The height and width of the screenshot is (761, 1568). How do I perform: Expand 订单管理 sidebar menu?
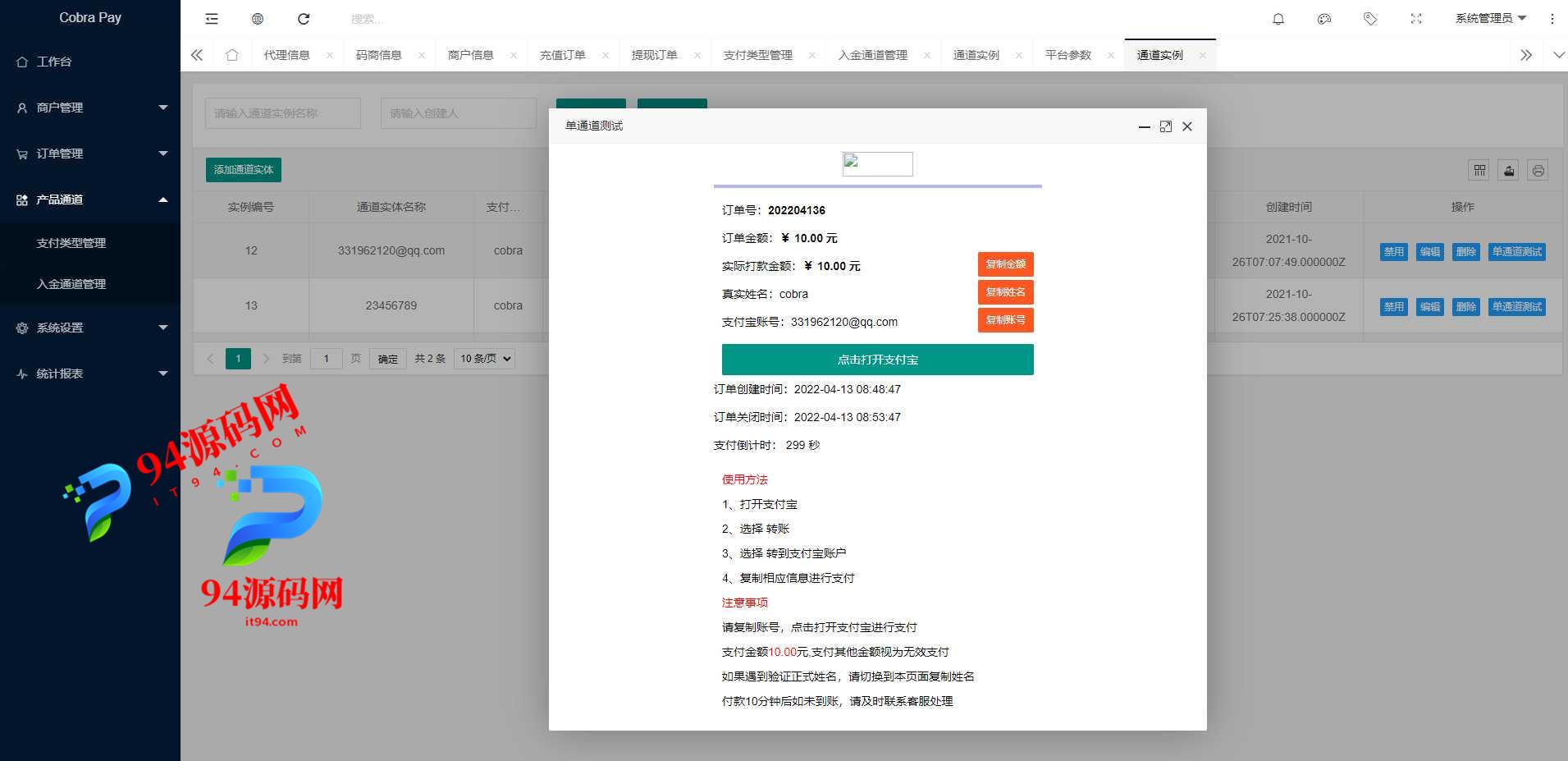point(90,154)
